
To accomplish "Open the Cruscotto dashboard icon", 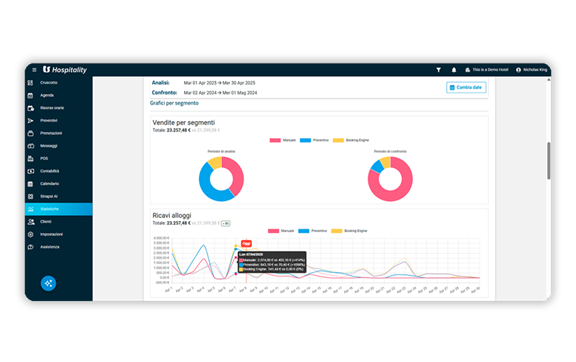I will (30, 83).
